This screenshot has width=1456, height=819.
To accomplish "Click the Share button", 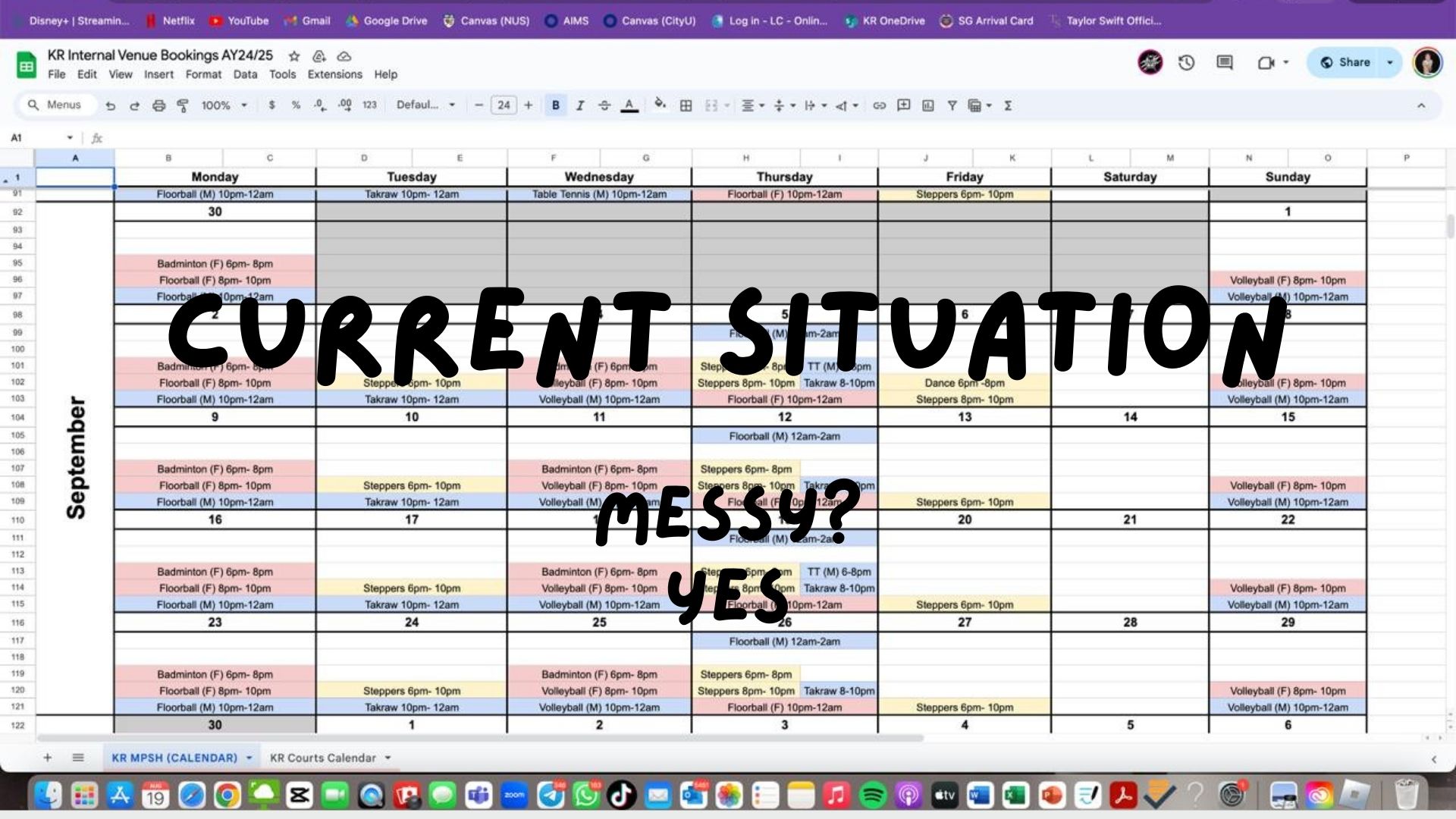I will (x=1345, y=62).
